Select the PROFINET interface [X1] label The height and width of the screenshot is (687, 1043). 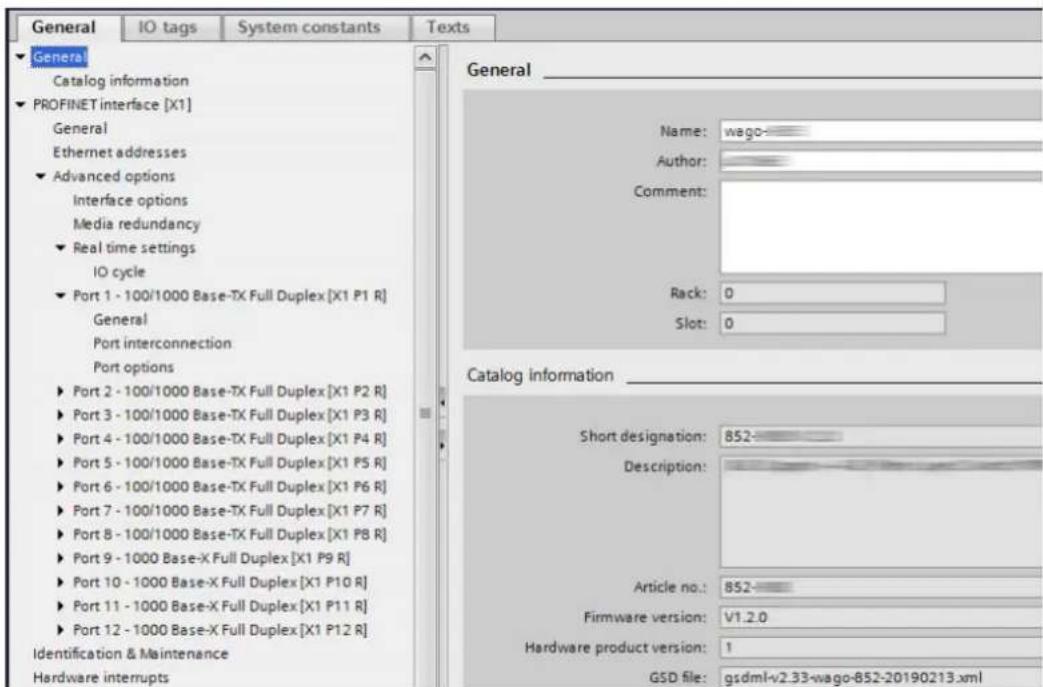[112, 104]
